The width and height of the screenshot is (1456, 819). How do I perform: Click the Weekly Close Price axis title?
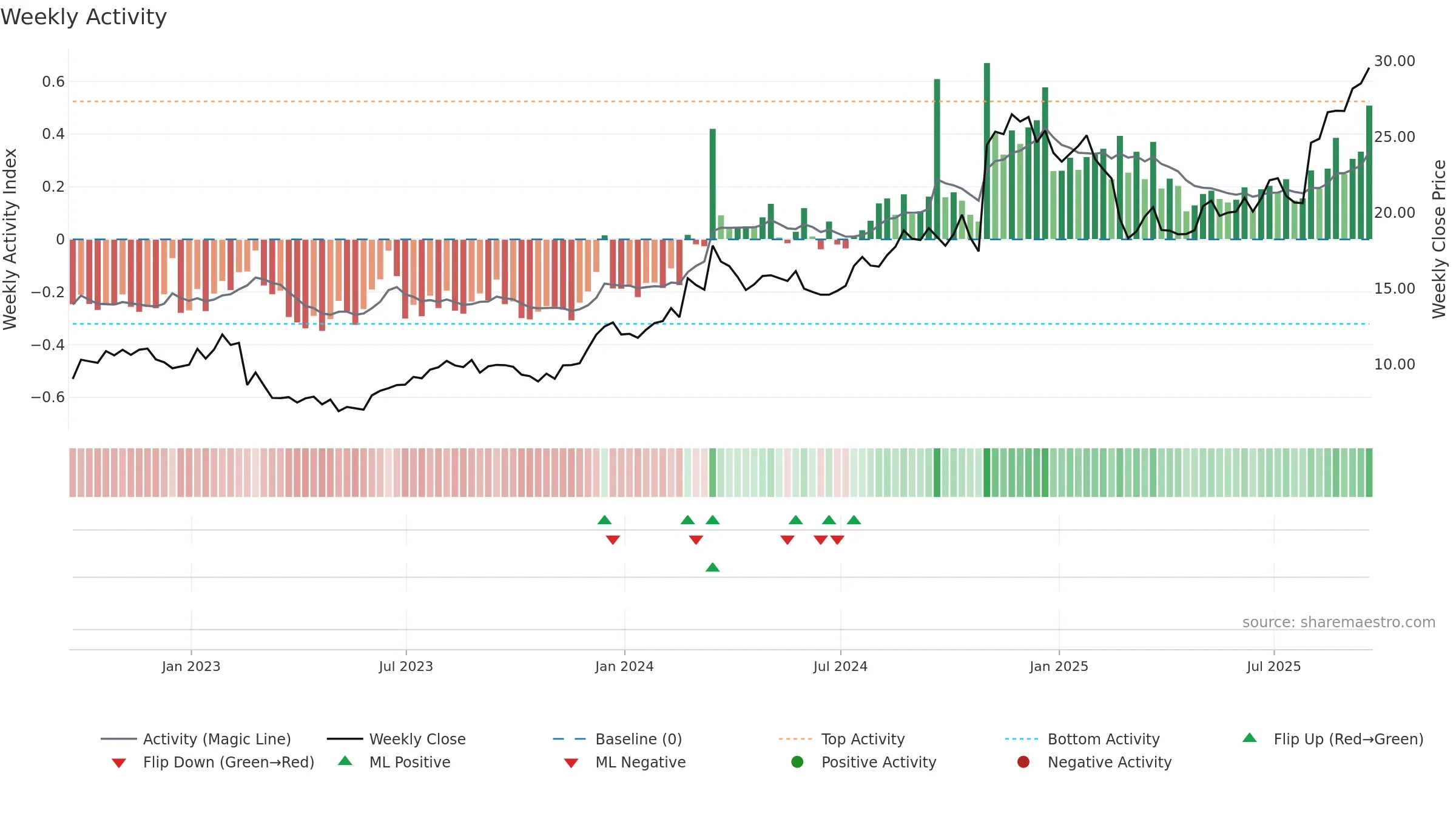coord(1439,239)
